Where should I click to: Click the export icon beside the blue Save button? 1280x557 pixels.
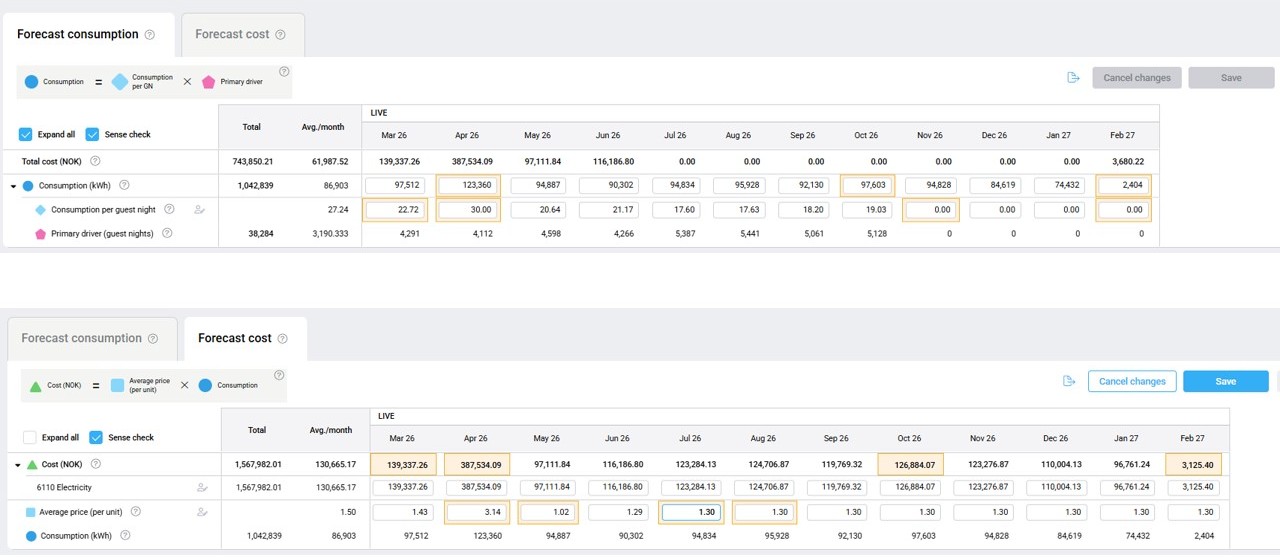click(1069, 381)
